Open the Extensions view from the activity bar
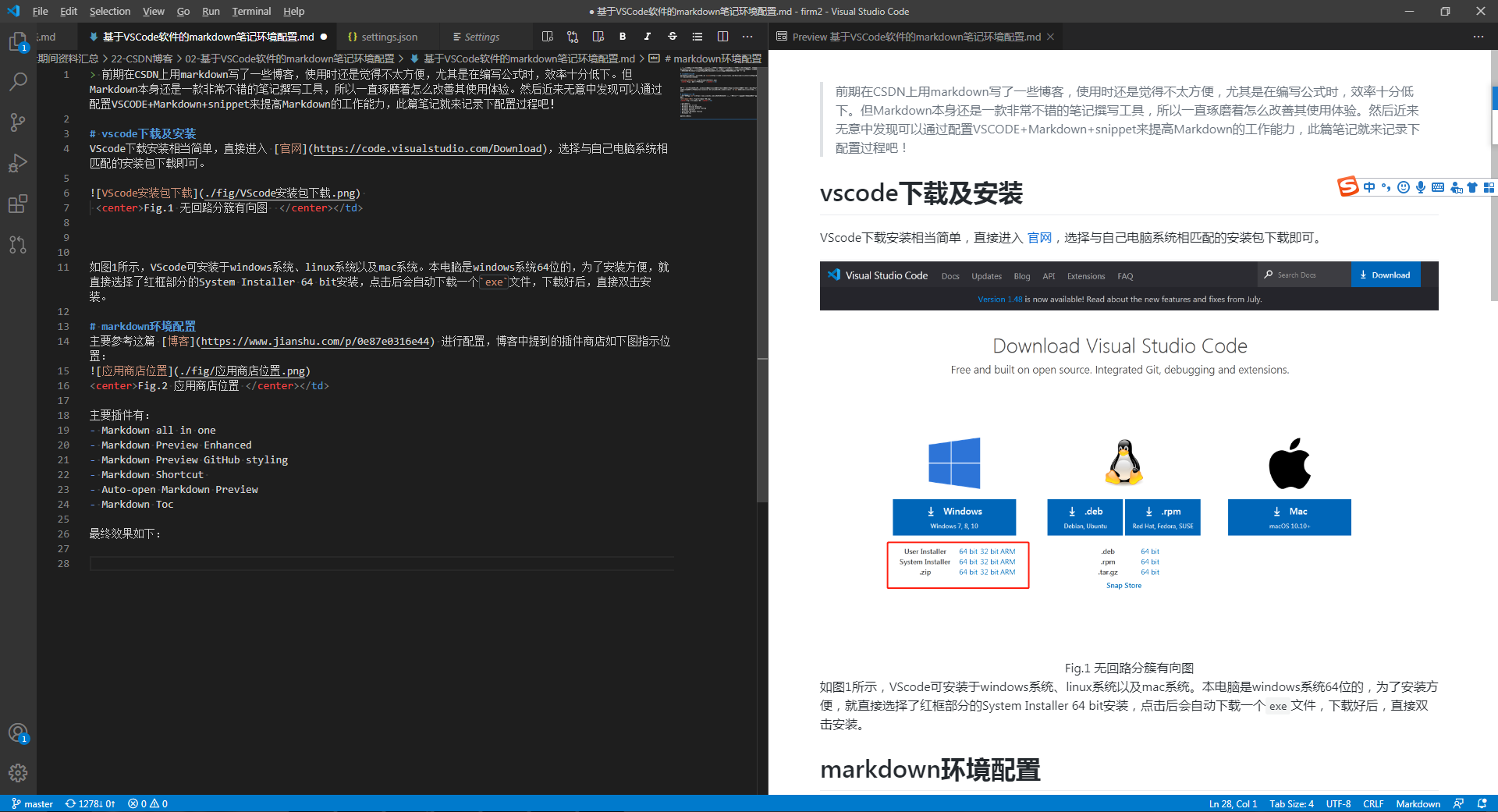 pos(18,204)
